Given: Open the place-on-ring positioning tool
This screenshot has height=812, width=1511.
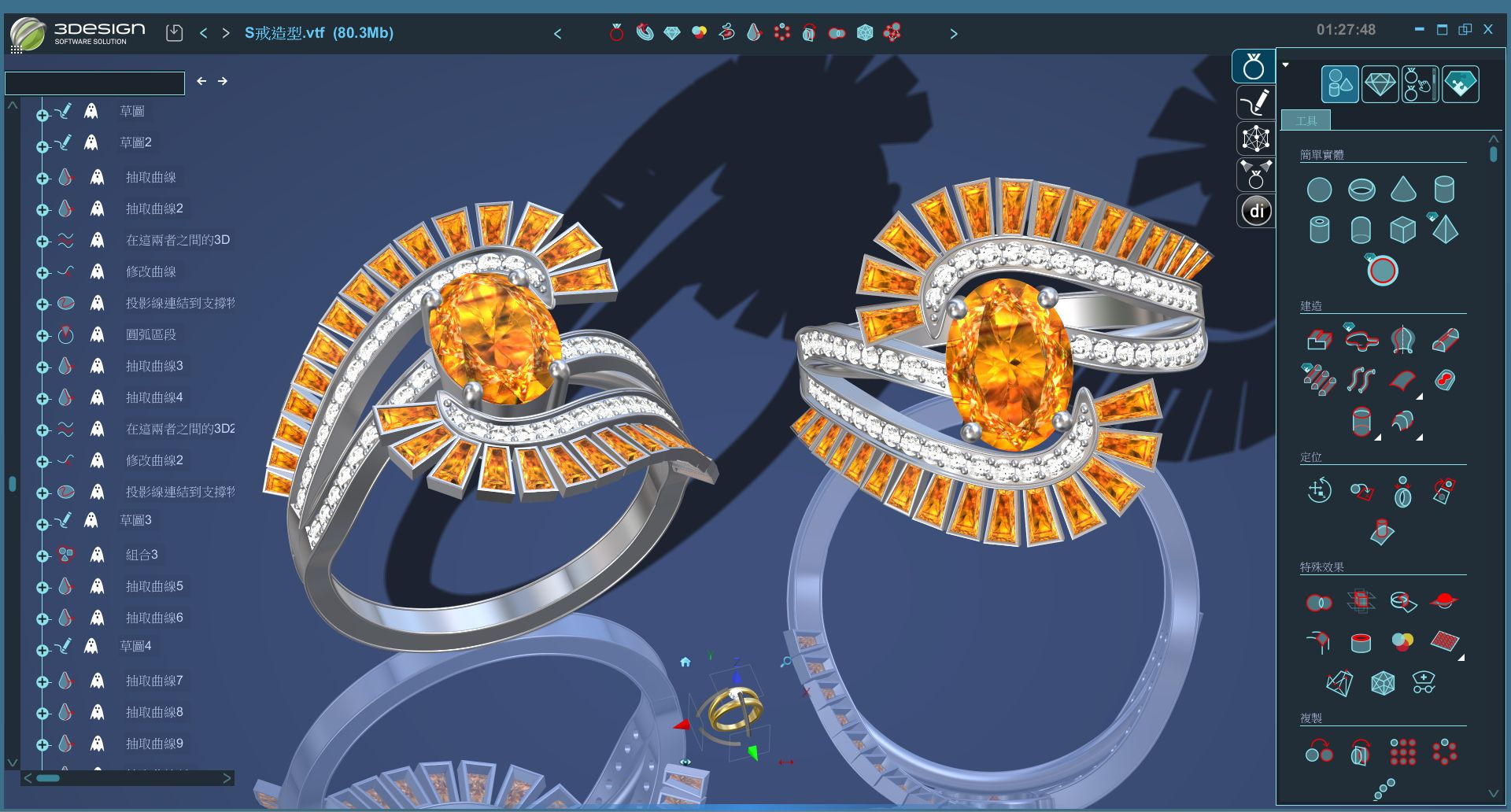Looking at the screenshot, I should click(x=1403, y=492).
